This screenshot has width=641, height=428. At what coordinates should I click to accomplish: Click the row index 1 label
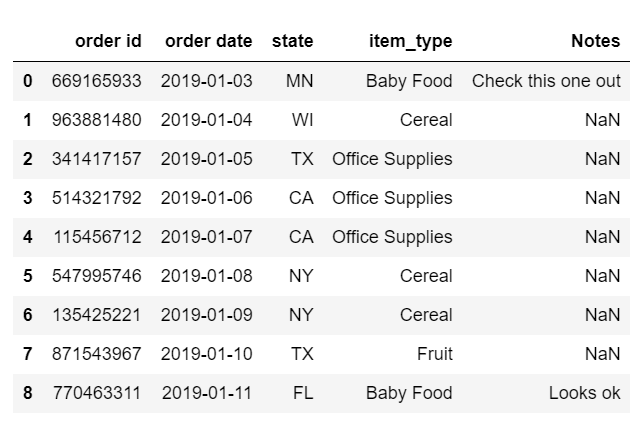[27, 120]
